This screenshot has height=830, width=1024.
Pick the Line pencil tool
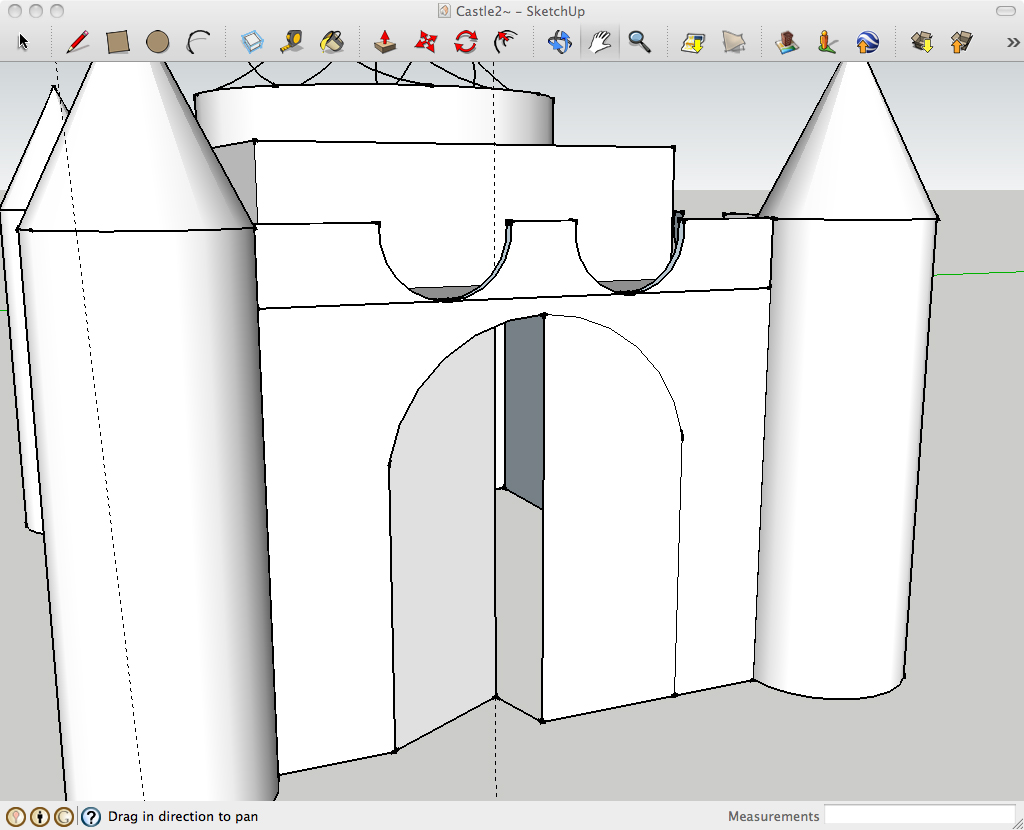[77, 42]
